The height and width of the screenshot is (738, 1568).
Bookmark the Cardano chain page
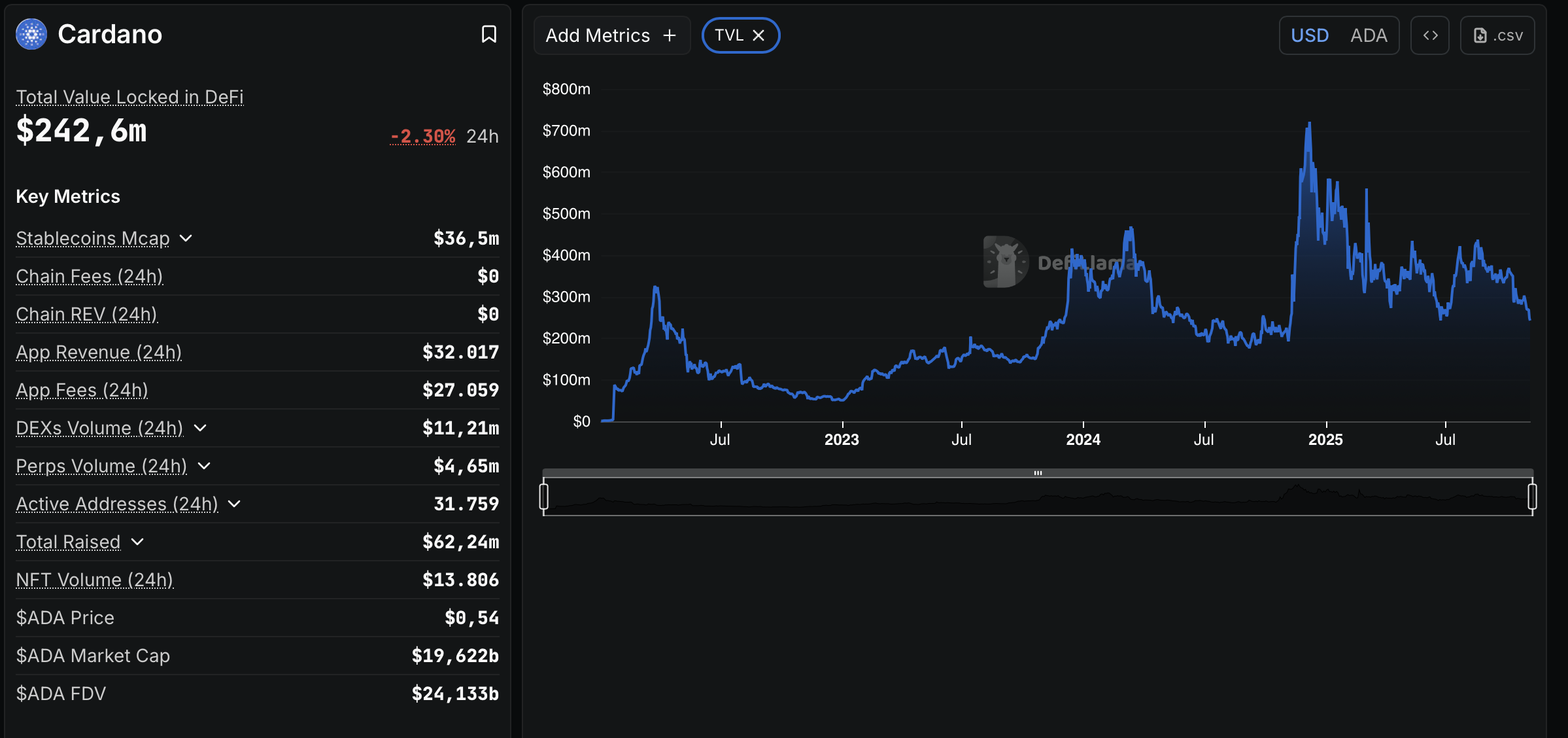(x=489, y=34)
